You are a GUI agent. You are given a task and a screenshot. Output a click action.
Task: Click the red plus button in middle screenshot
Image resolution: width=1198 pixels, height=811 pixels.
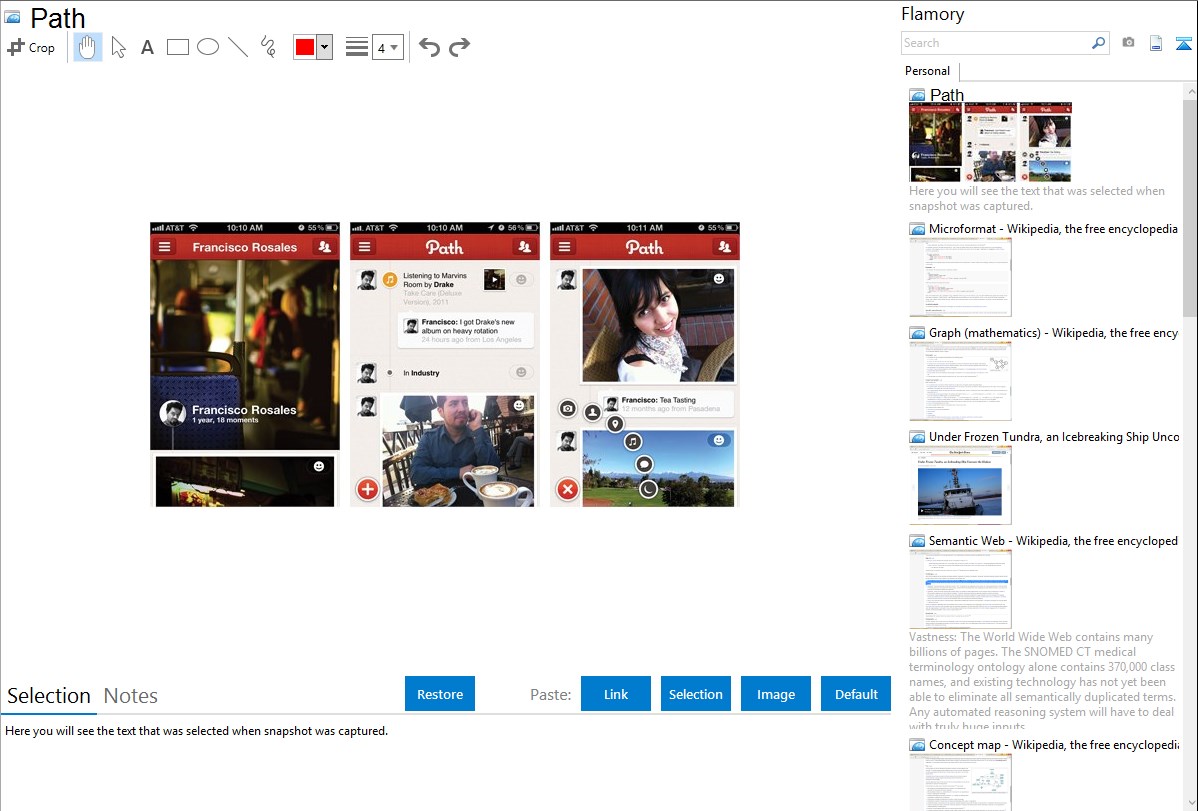pos(367,489)
